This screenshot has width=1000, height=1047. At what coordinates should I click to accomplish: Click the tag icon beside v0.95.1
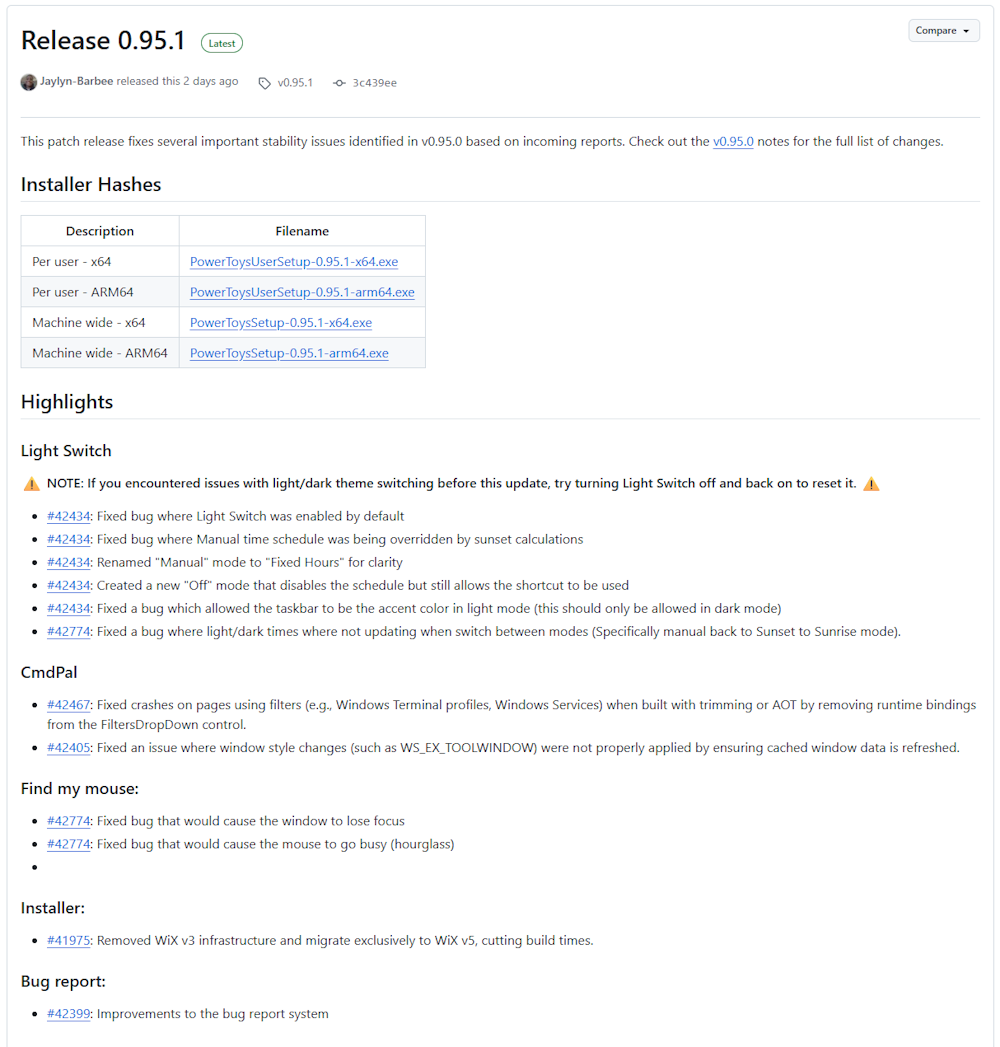(x=265, y=83)
